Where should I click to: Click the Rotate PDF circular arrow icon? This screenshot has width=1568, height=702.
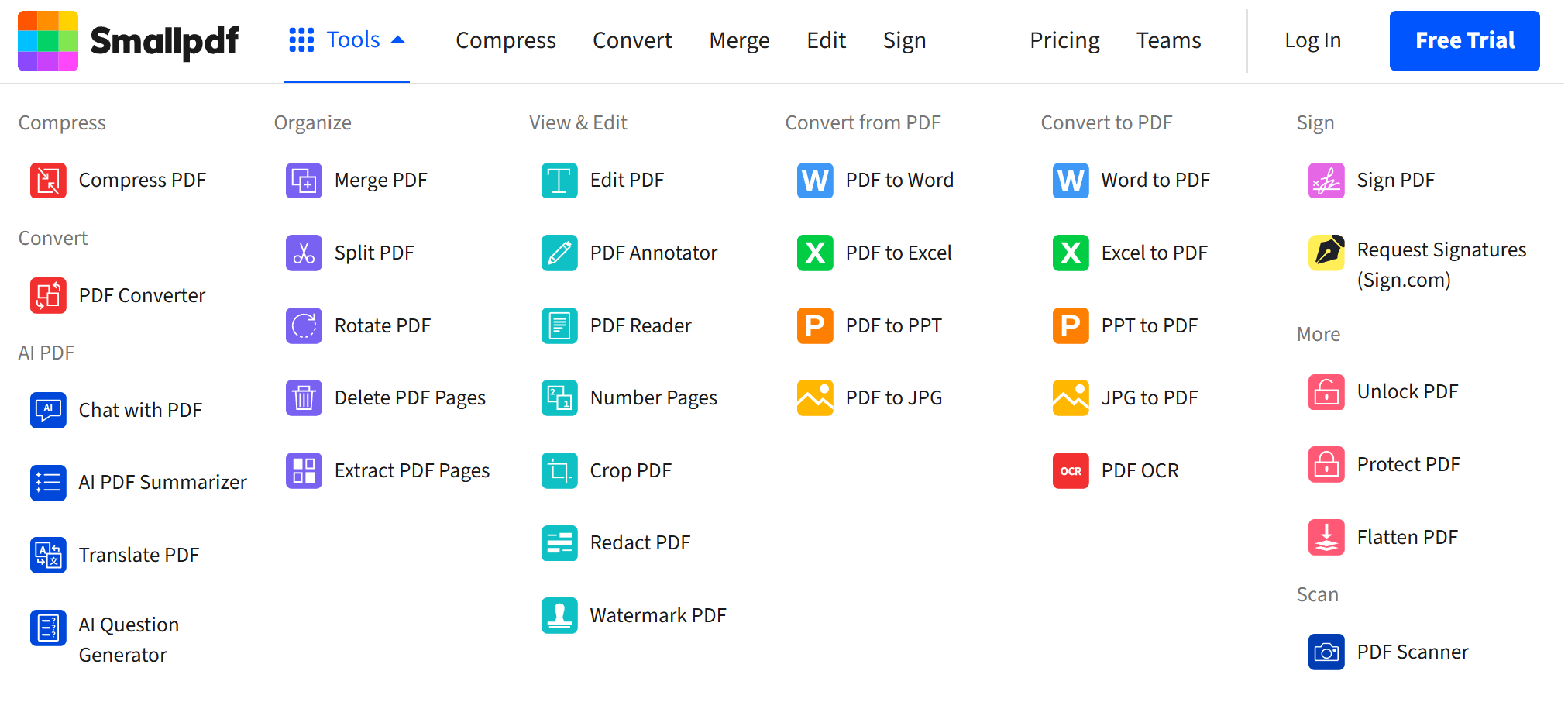(304, 325)
